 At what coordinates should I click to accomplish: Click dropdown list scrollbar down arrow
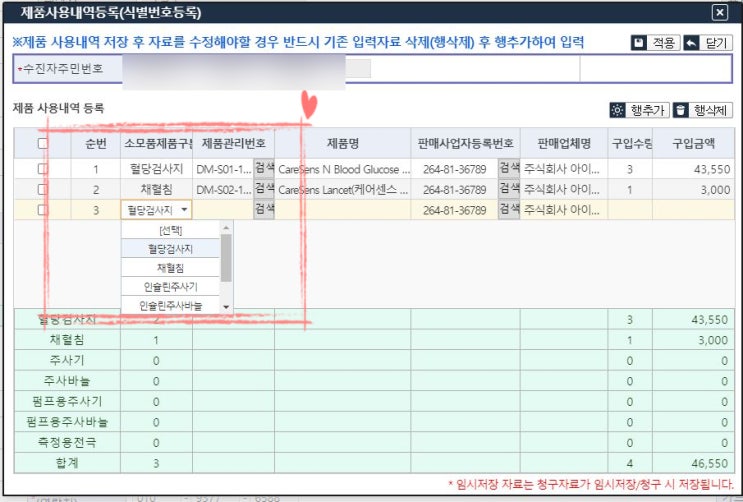(x=226, y=307)
